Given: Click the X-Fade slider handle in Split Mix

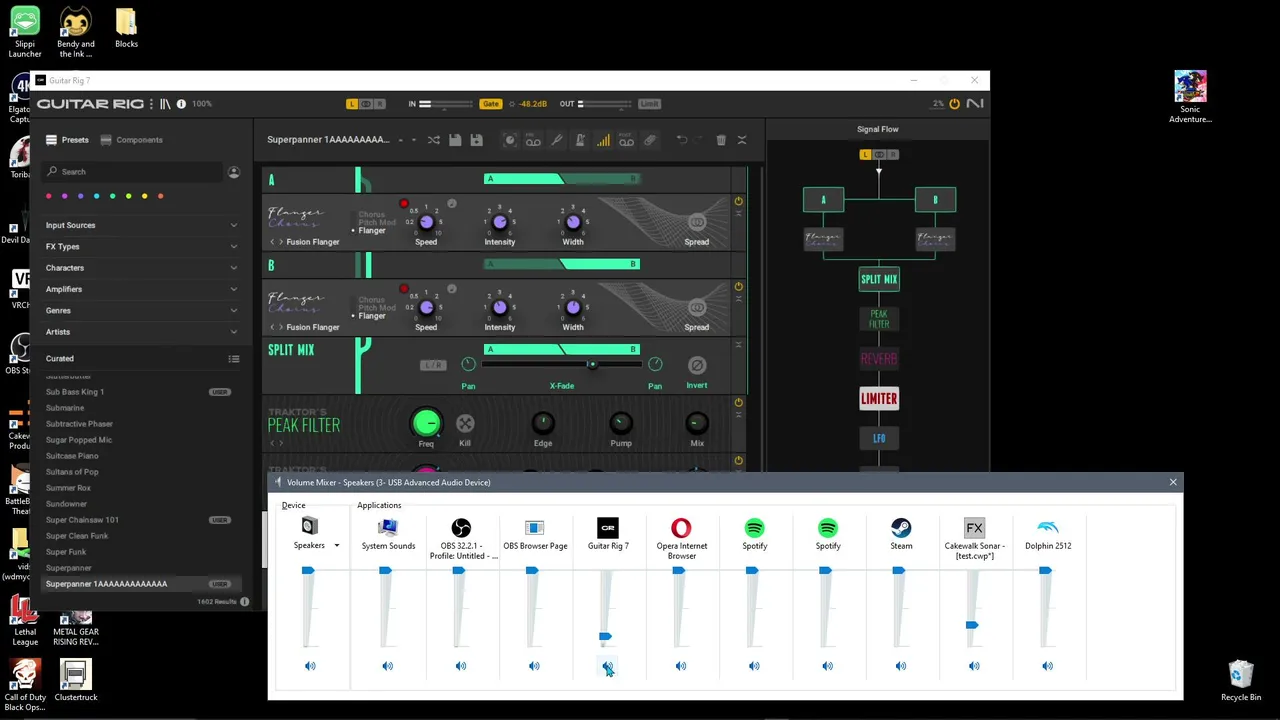Looking at the screenshot, I should coord(593,364).
